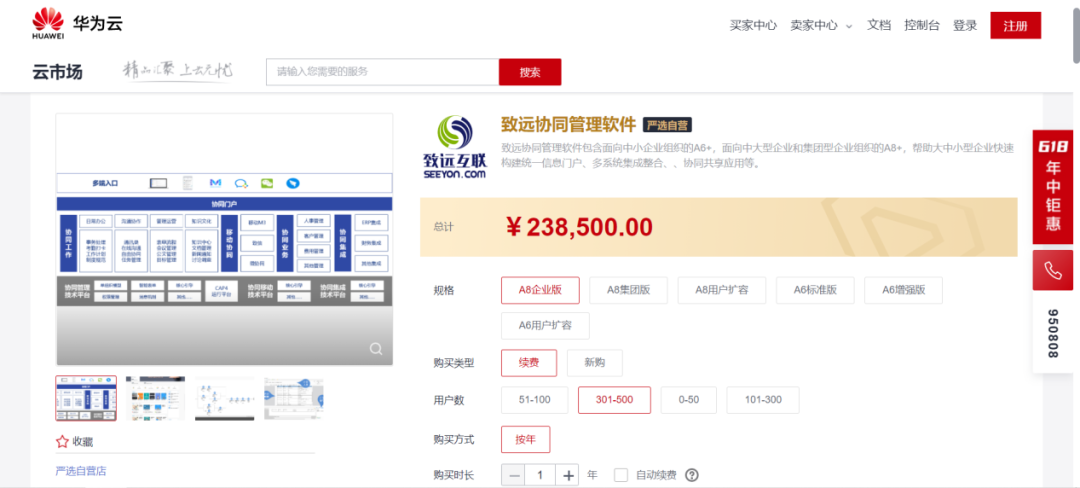Select second product thumbnail
Image resolution: width=1080 pixels, height=488 pixels.
156,398
